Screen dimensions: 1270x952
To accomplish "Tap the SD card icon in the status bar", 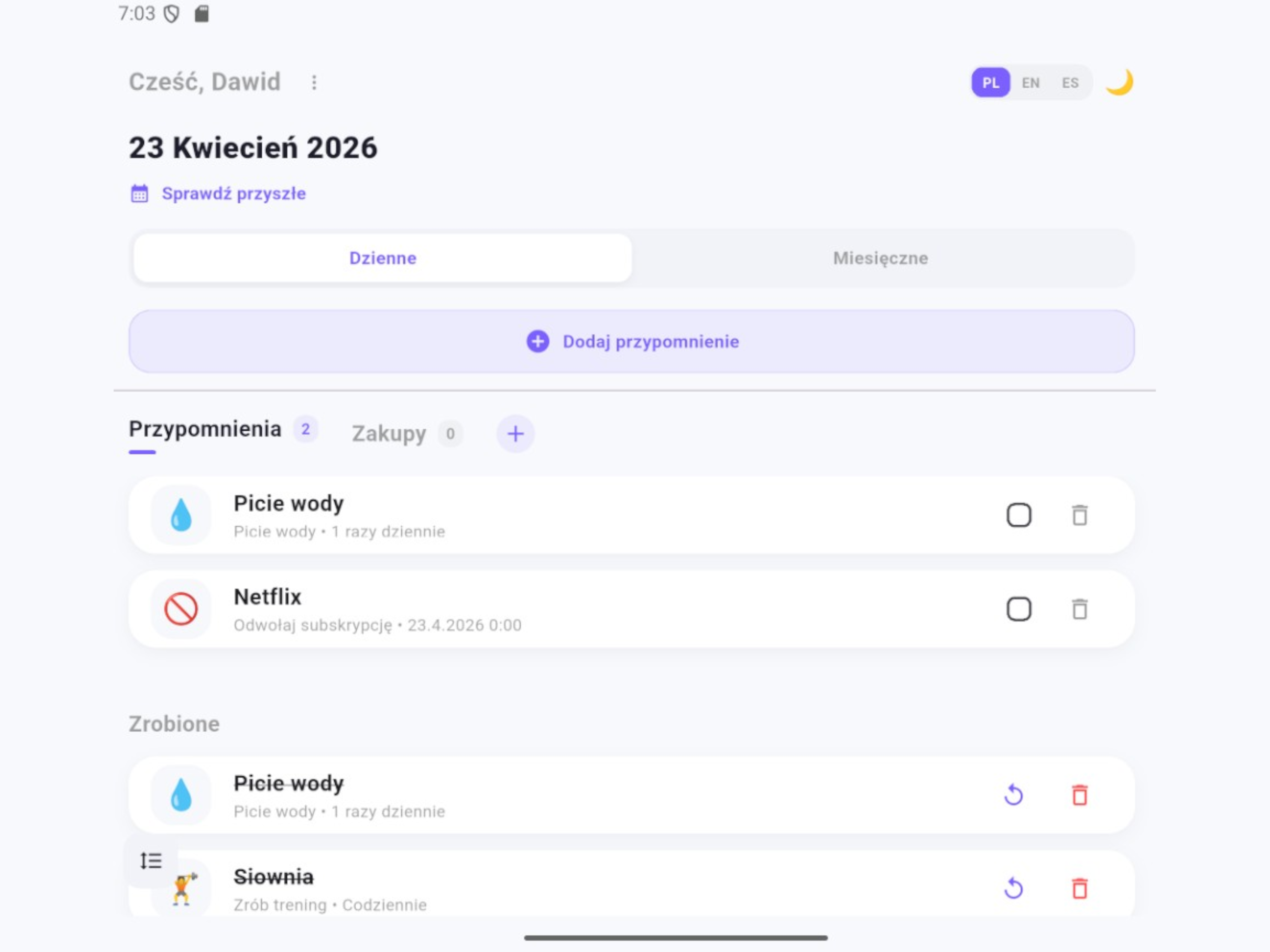I will [x=202, y=14].
